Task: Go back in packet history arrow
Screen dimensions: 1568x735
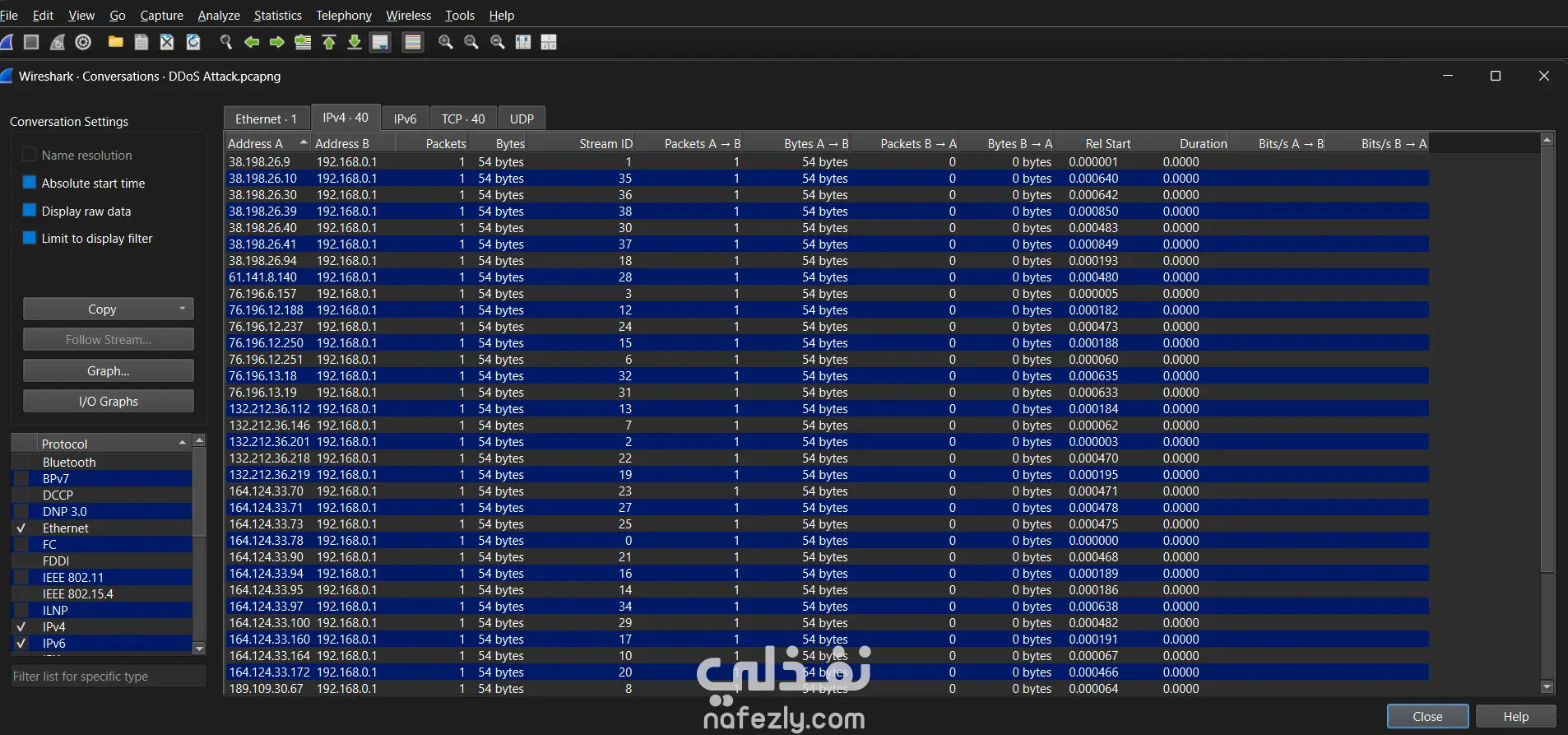Action: point(252,42)
